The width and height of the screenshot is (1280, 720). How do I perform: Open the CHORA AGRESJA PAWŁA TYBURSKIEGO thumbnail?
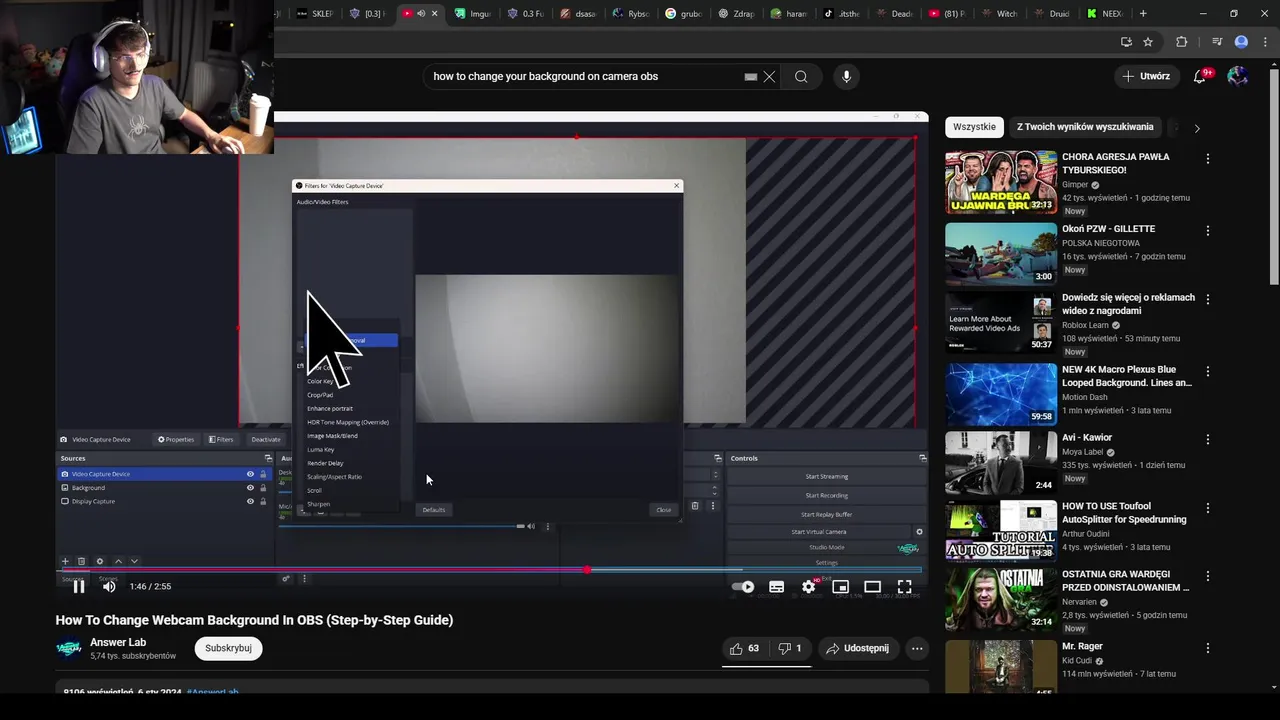[x=1001, y=182]
